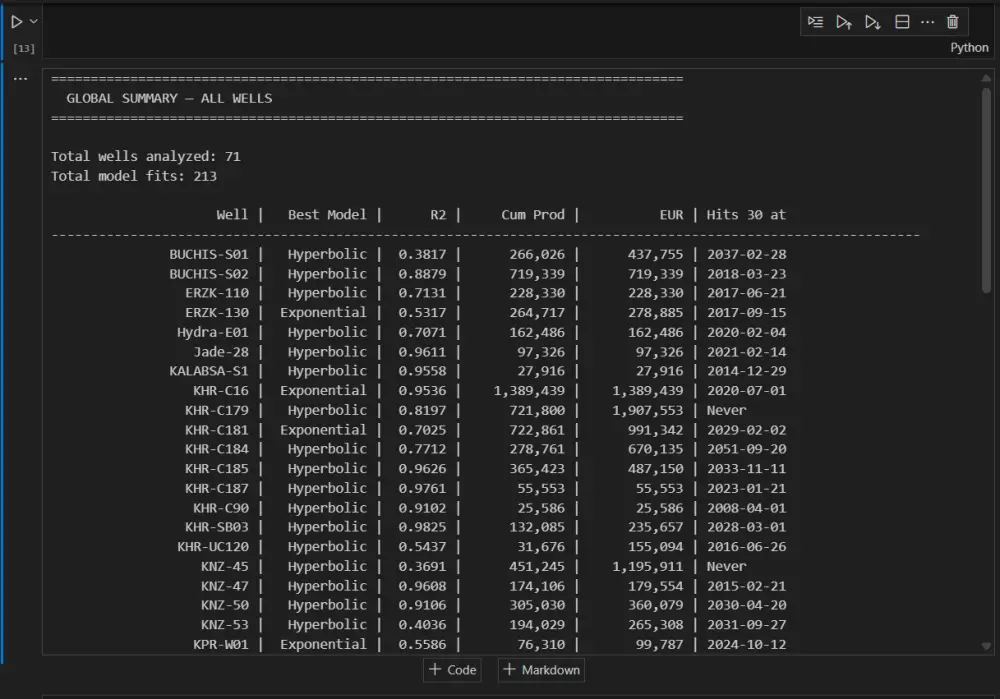Add a new Markdown cell
This screenshot has width=1000, height=699.
coord(541,670)
